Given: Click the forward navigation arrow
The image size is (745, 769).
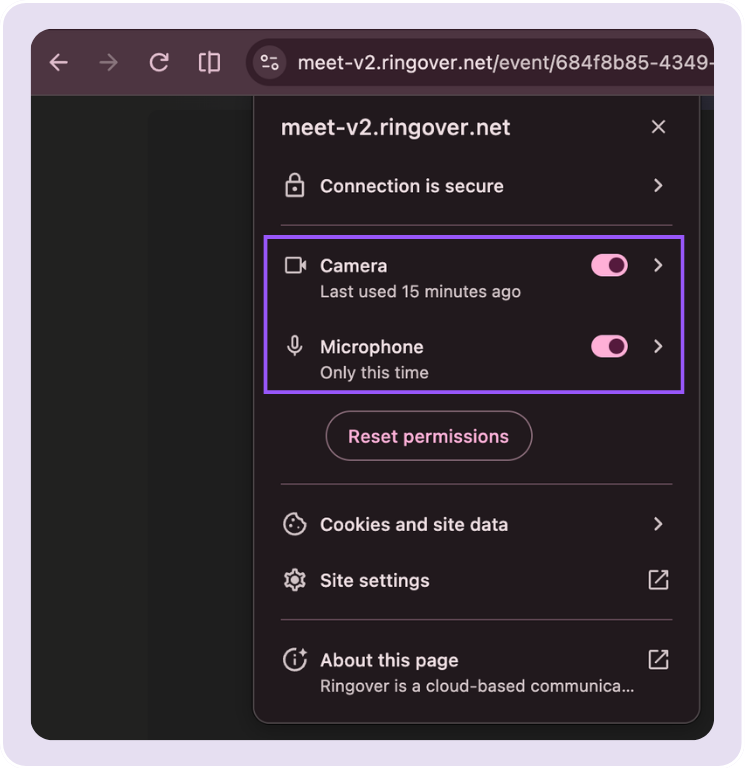Looking at the screenshot, I should coord(108,63).
